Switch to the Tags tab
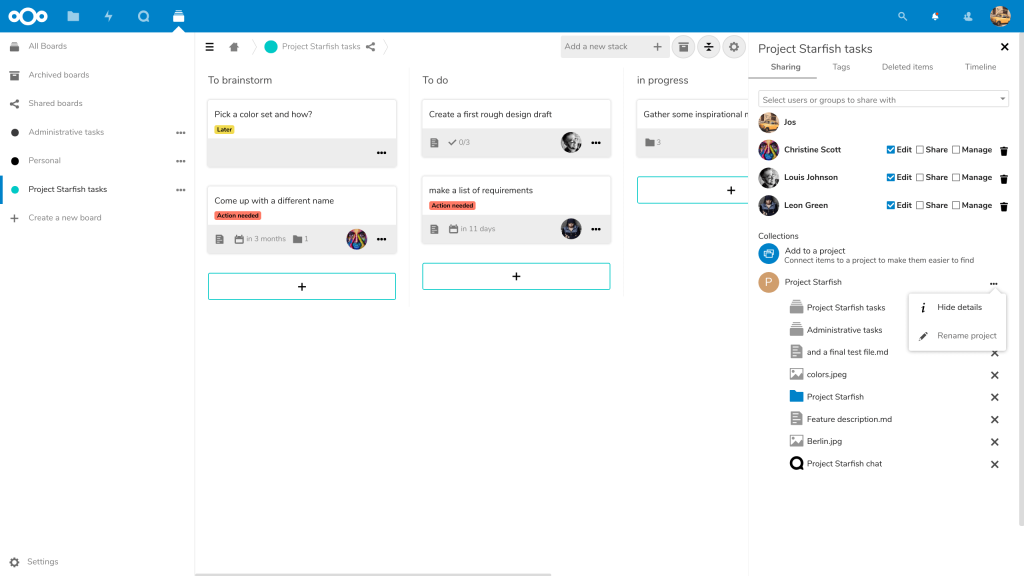 (841, 67)
